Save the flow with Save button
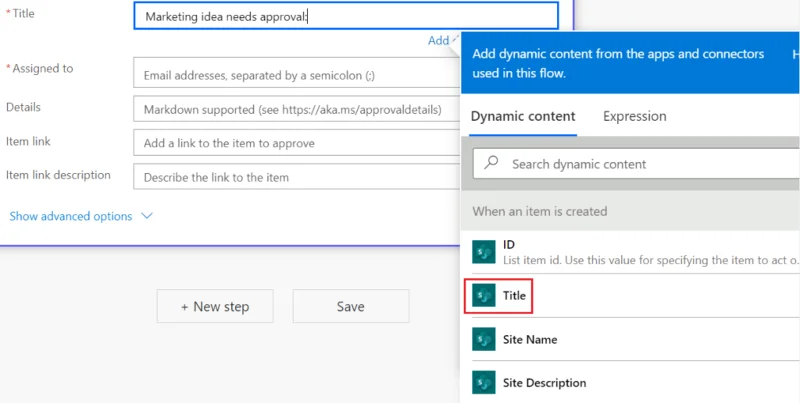This screenshot has height=403, width=800. click(x=351, y=306)
